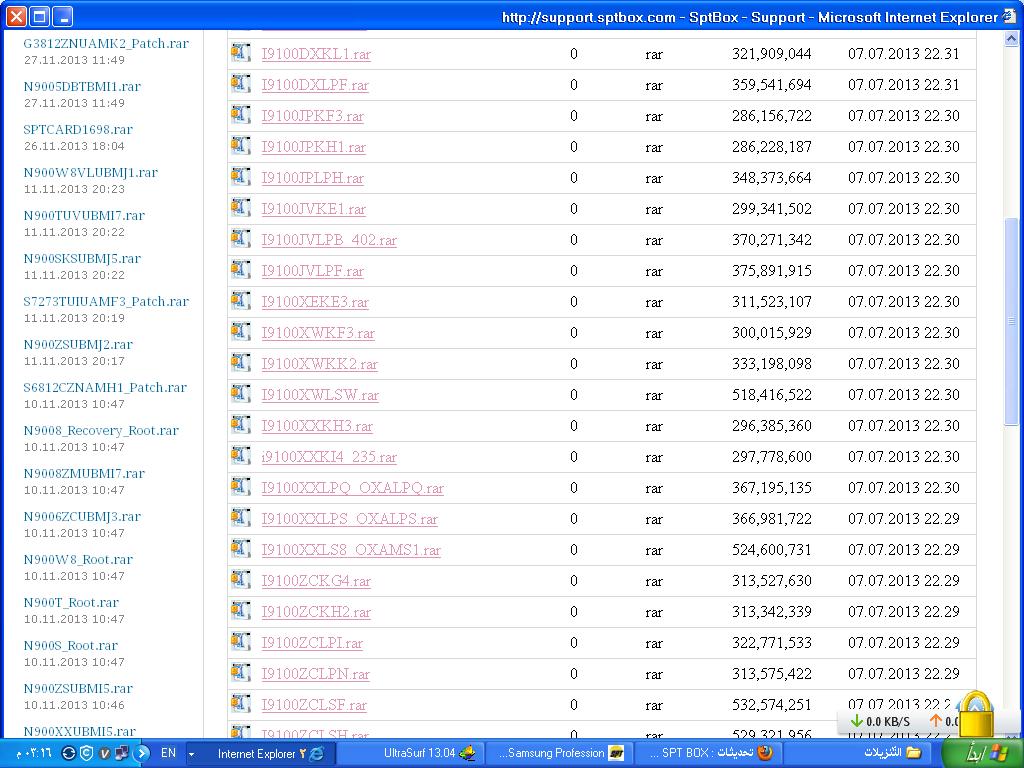Click the system tray expand arrow icon
This screenshot has width=1024, height=768.
[142, 753]
